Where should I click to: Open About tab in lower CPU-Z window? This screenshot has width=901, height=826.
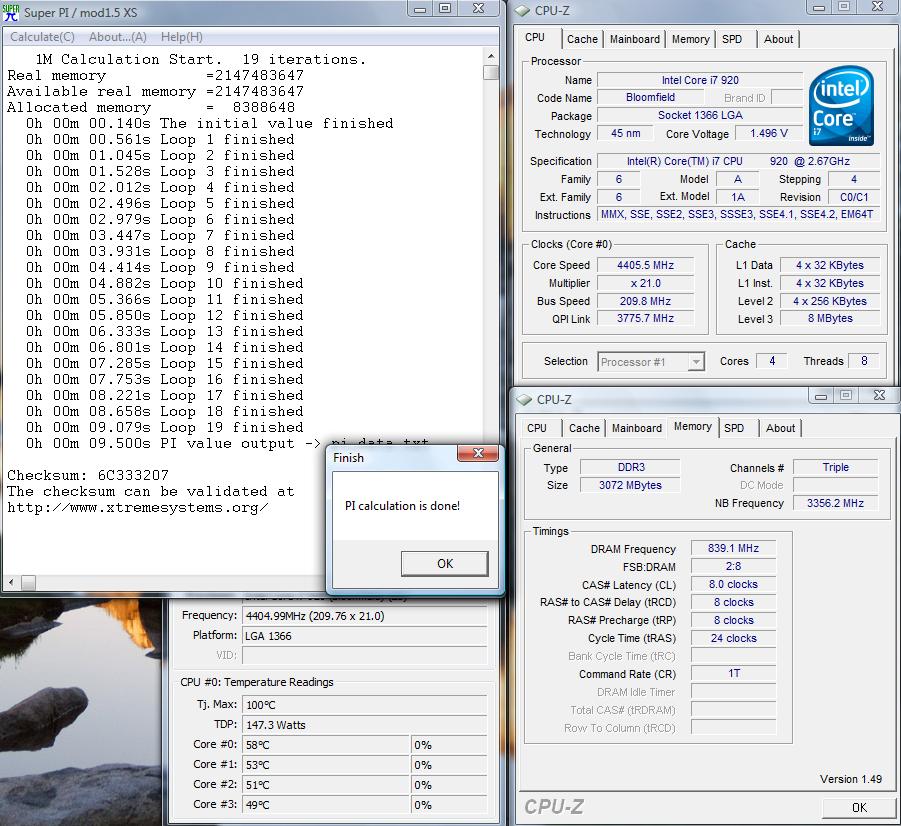[780, 428]
